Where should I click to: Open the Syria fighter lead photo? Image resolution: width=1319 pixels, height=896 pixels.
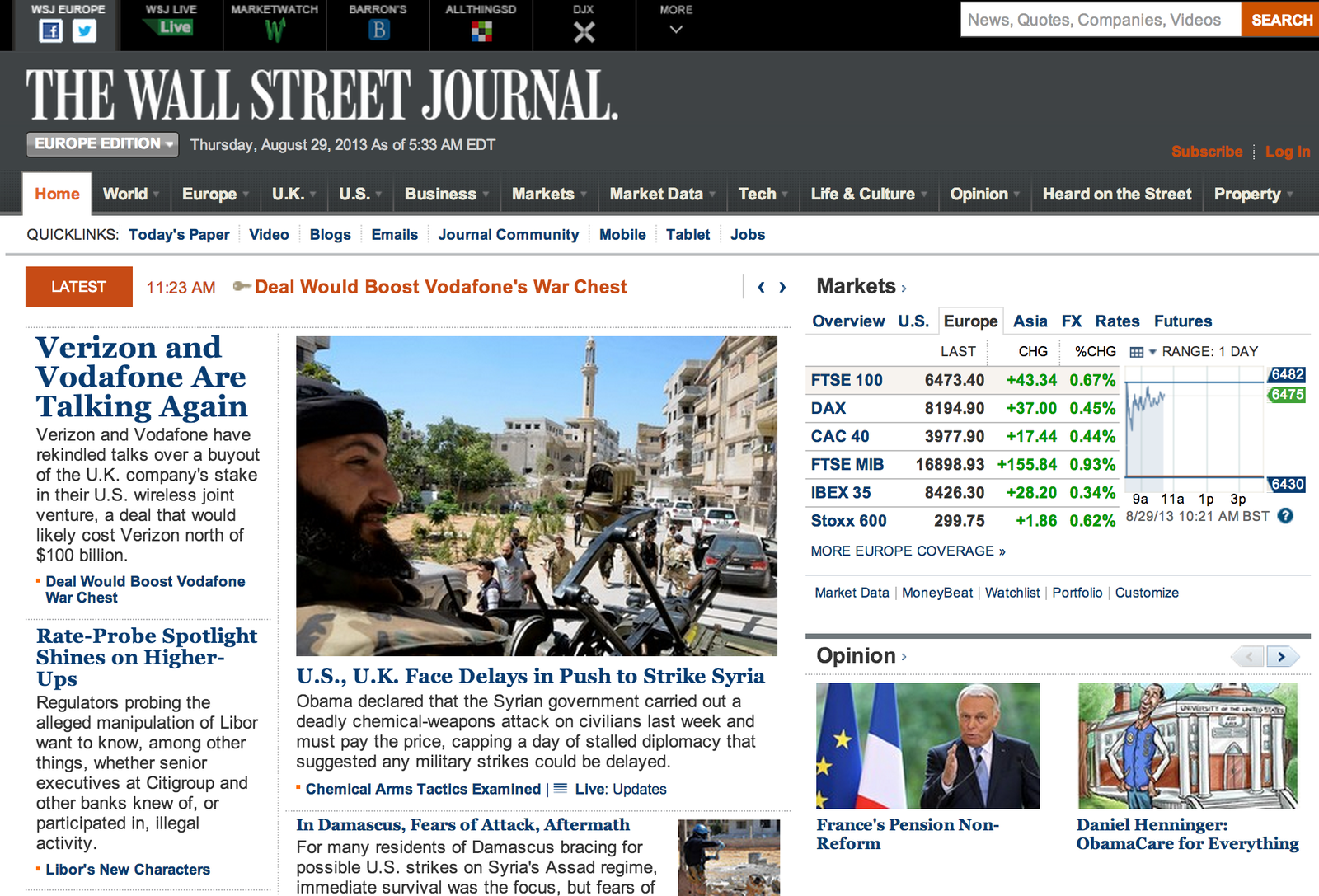(537, 495)
